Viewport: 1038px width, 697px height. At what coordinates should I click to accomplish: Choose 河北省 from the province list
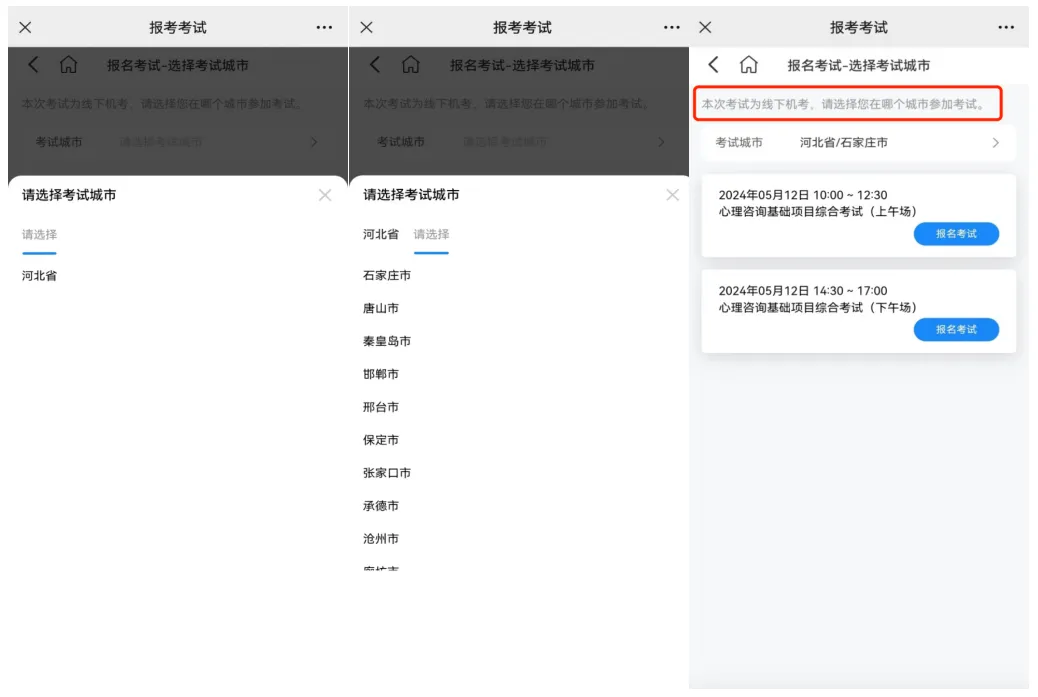(x=40, y=275)
